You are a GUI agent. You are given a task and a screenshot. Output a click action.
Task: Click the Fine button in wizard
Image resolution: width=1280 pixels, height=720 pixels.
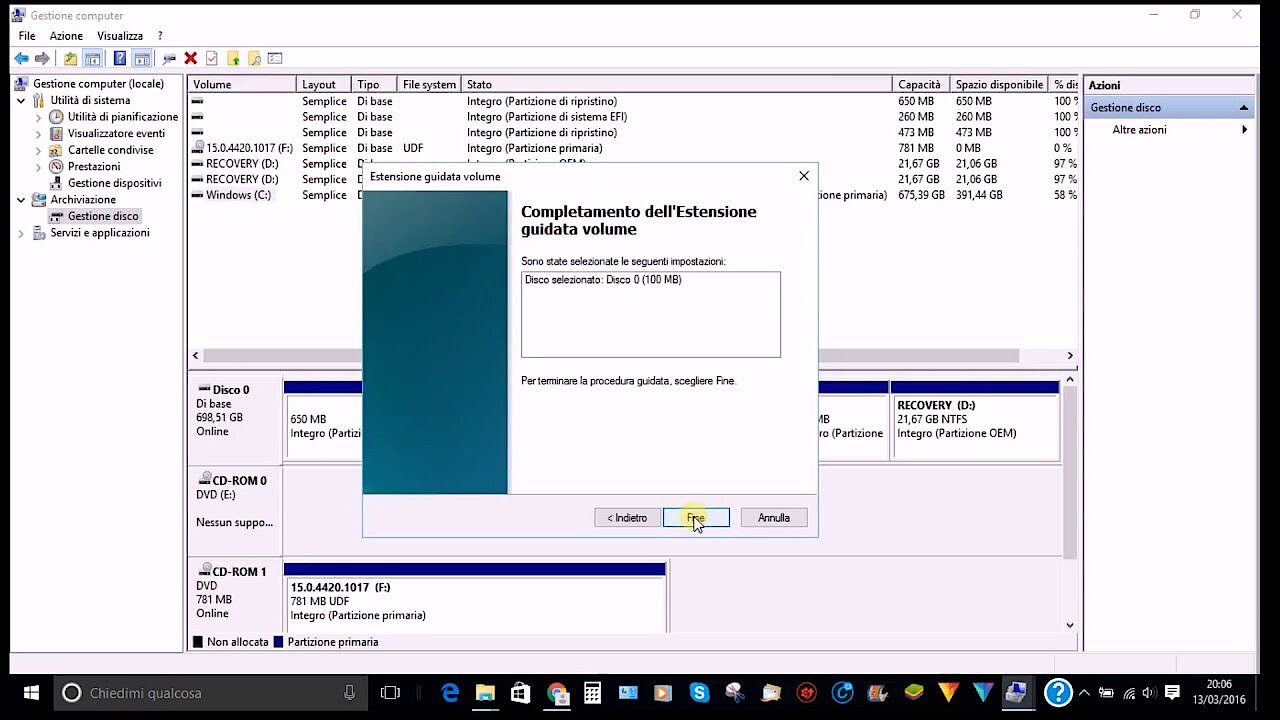pyautogui.click(x=696, y=518)
